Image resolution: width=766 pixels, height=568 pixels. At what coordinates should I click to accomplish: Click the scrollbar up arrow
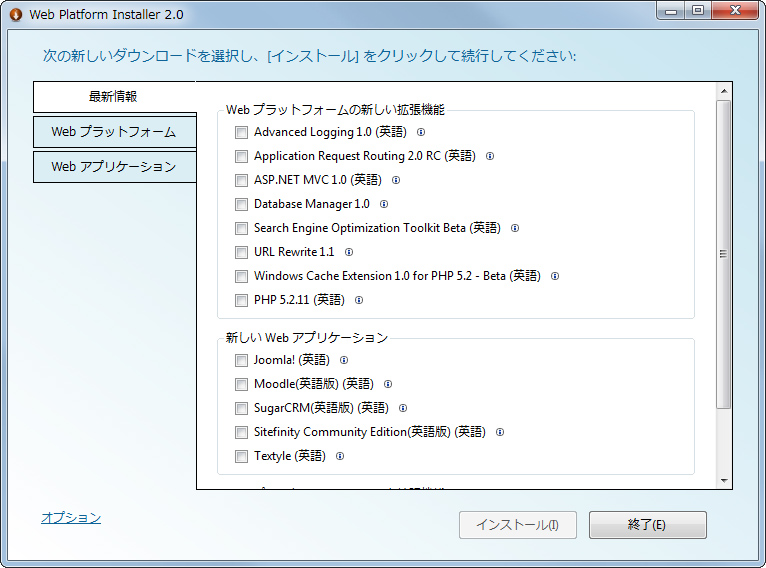[x=724, y=91]
